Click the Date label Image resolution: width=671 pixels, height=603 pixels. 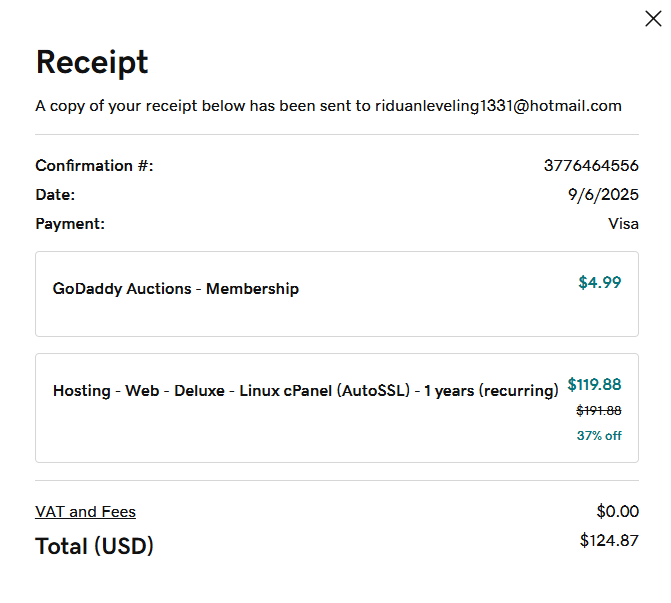[x=55, y=195]
